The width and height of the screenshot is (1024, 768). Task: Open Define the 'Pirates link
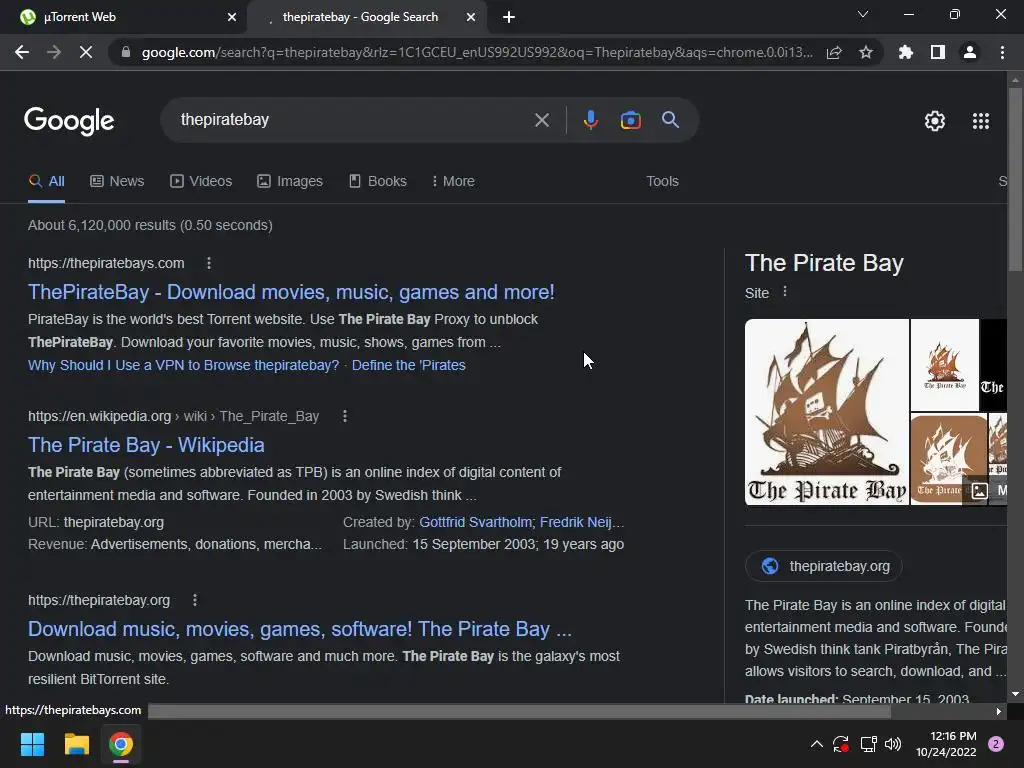[409, 365]
